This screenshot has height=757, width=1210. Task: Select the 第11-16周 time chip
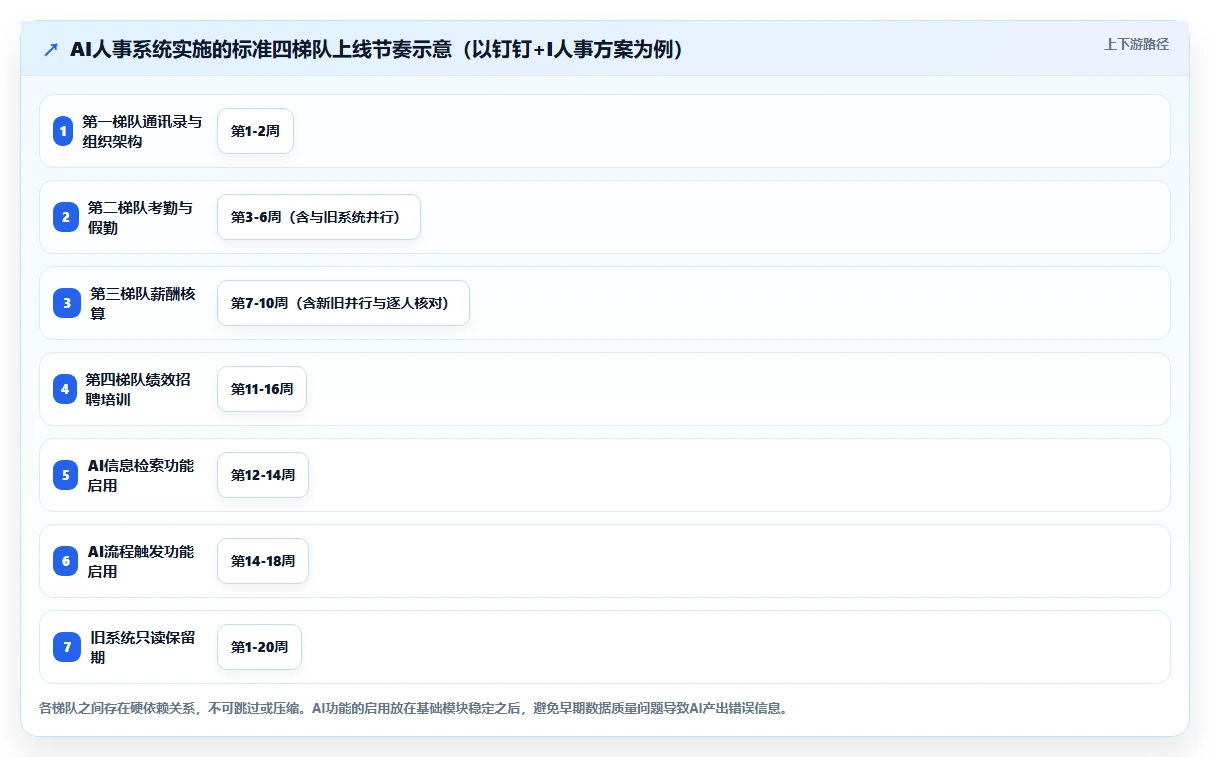click(x=262, y=389)
